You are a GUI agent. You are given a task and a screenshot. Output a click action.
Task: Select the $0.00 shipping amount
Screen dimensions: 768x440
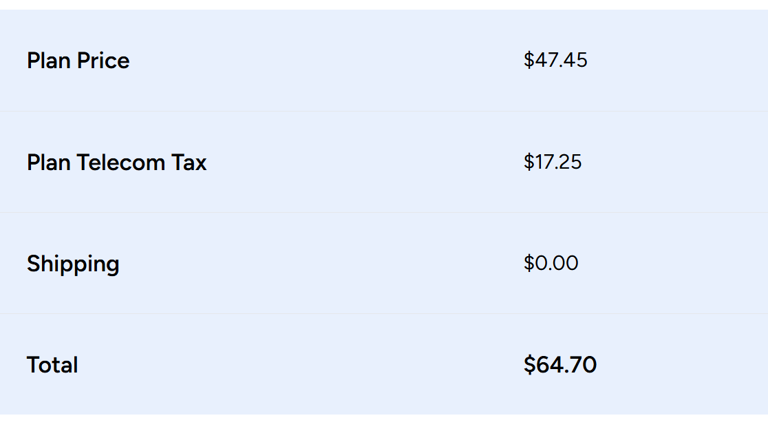click(551, 263)
